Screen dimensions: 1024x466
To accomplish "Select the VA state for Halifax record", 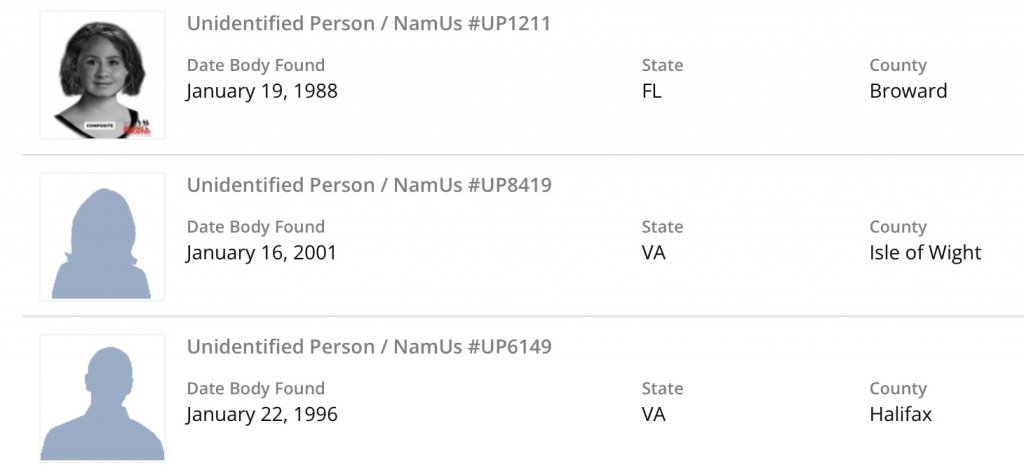I will pyautogui.click(x=654, y=414).
